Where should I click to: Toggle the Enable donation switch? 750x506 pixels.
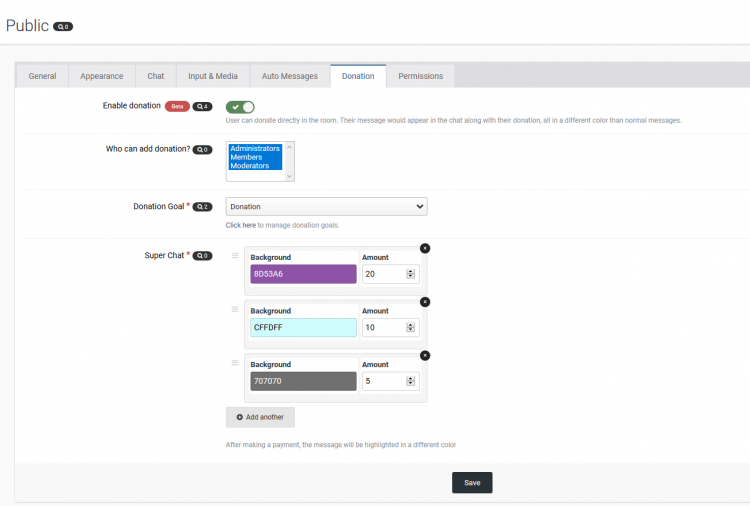click(x=240, y=107)
